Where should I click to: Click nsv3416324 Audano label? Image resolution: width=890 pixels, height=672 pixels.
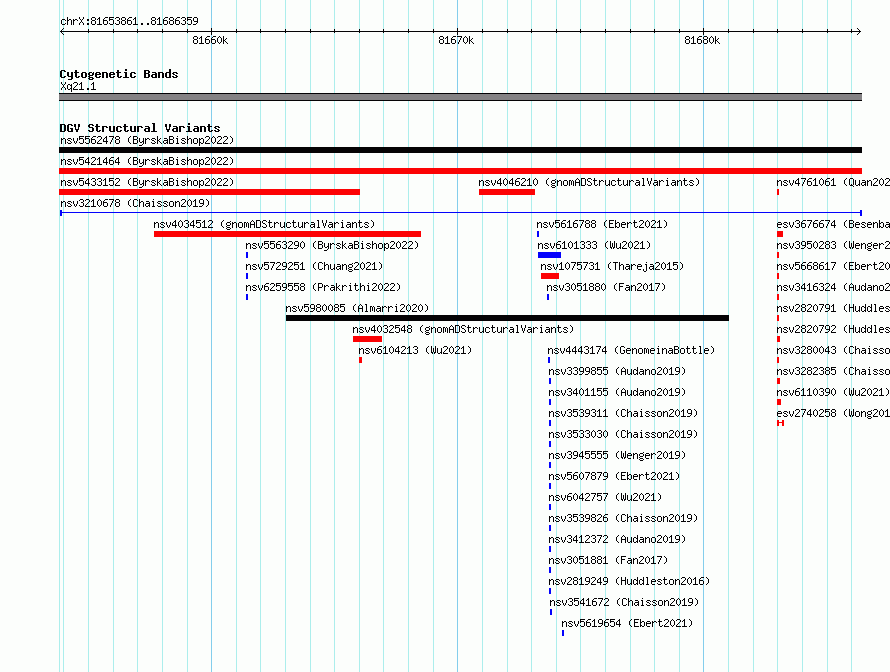[x=833, y=287]
